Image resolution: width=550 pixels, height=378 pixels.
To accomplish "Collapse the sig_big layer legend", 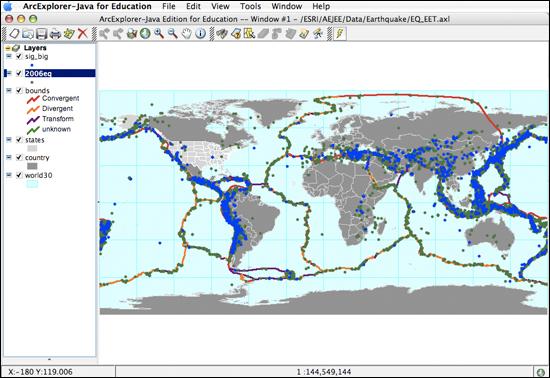I will 9,56.
